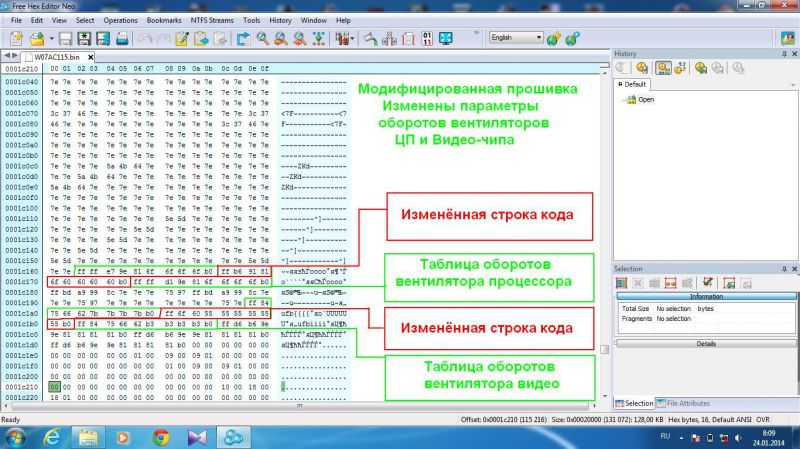Screen dimensions: 800x449
Task: Click the pattern coloring tool icon
Action: (x=318, y=38)
